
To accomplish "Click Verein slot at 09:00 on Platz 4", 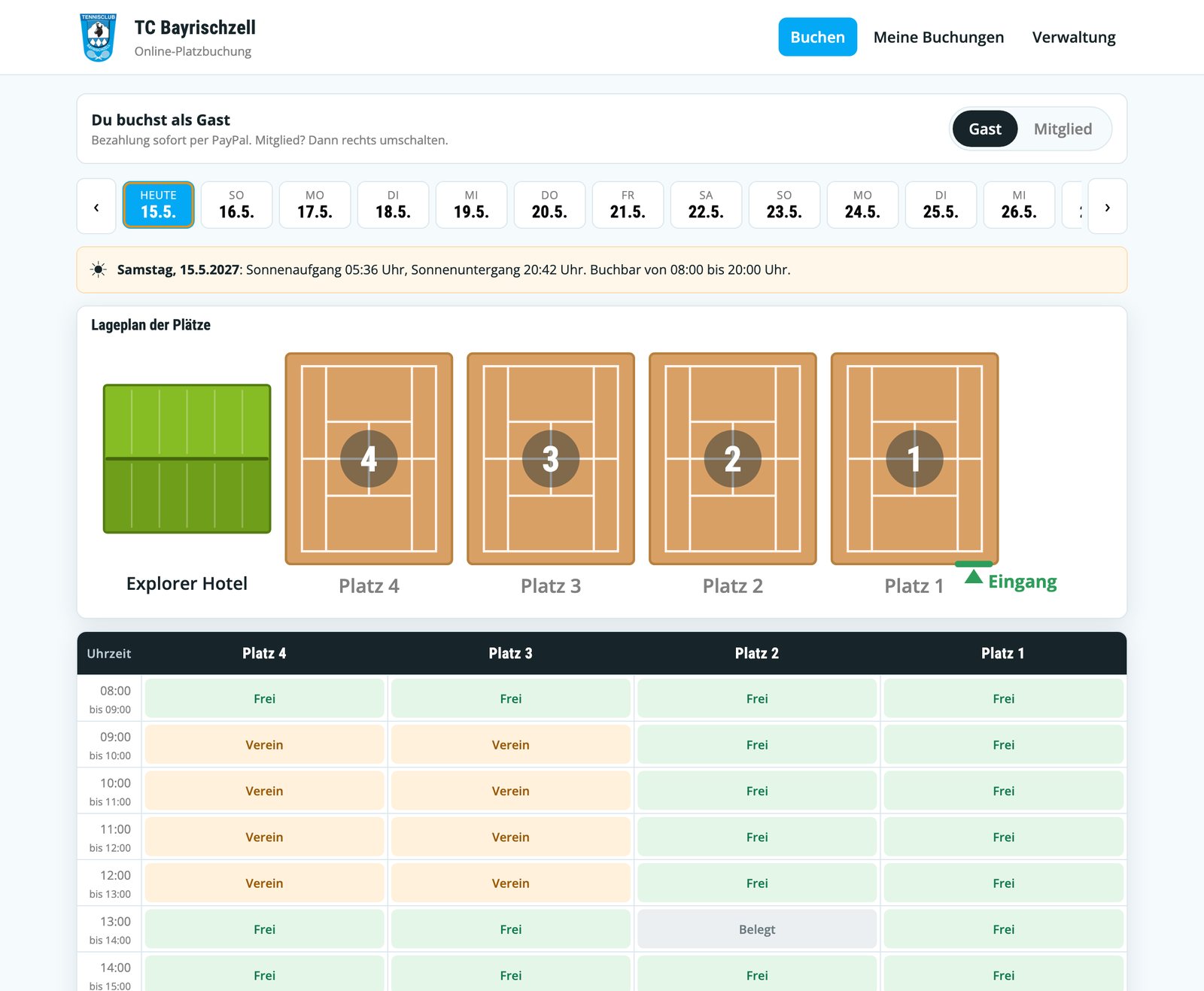I will [264, 745].
